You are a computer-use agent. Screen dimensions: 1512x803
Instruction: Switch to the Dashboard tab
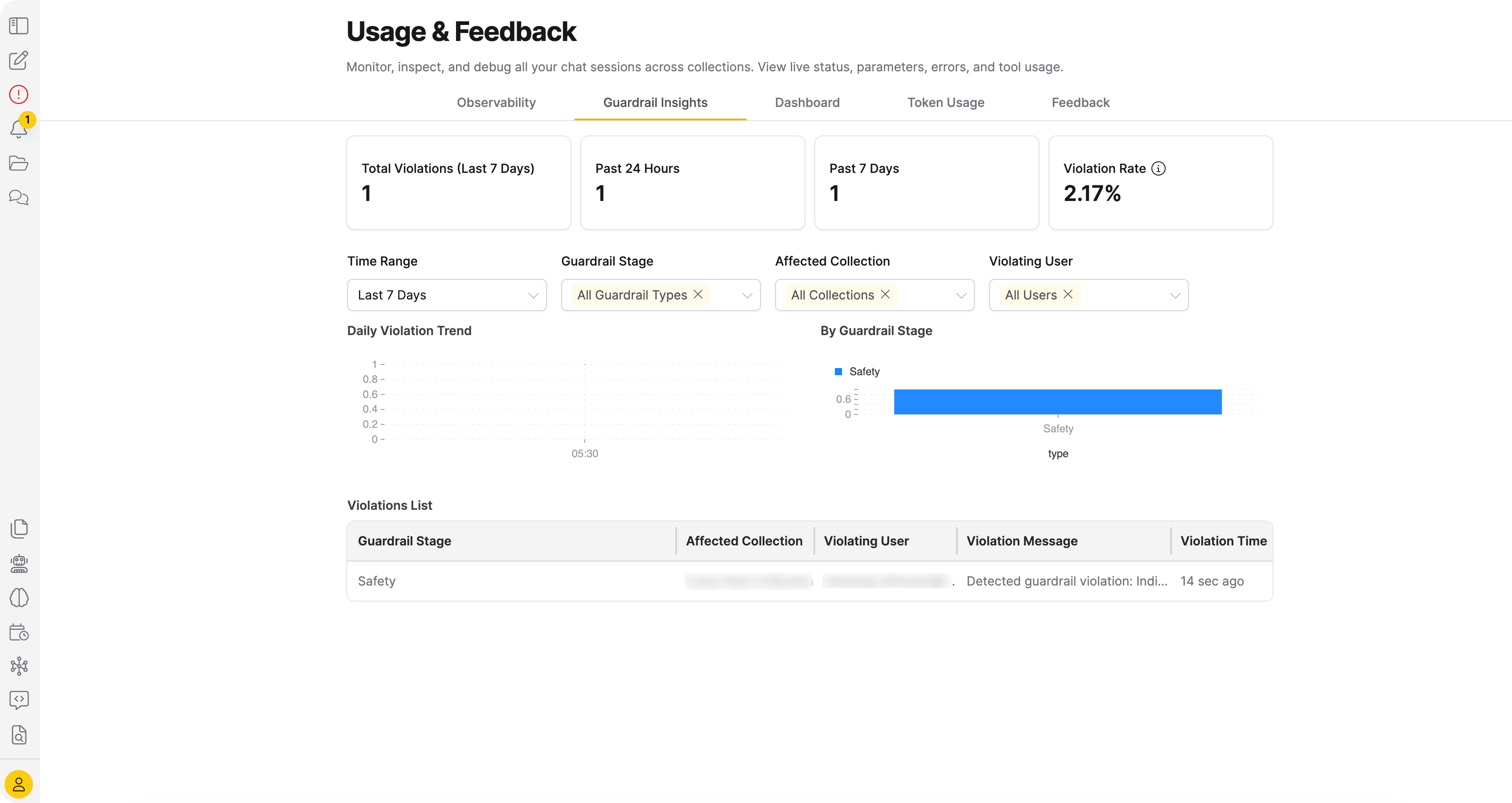pyautogui.click(x=807, y=102)
